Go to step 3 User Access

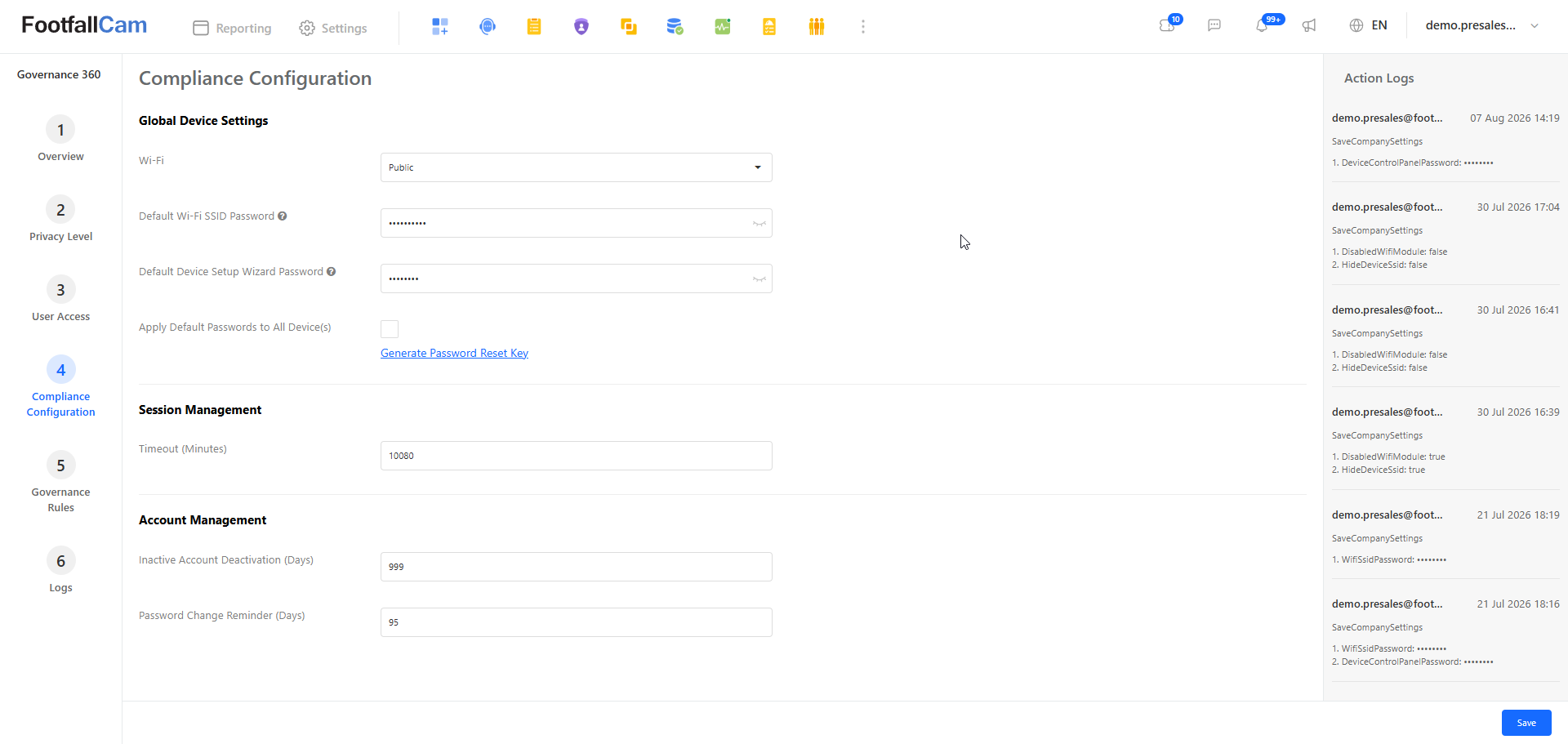tap(60, 299)
